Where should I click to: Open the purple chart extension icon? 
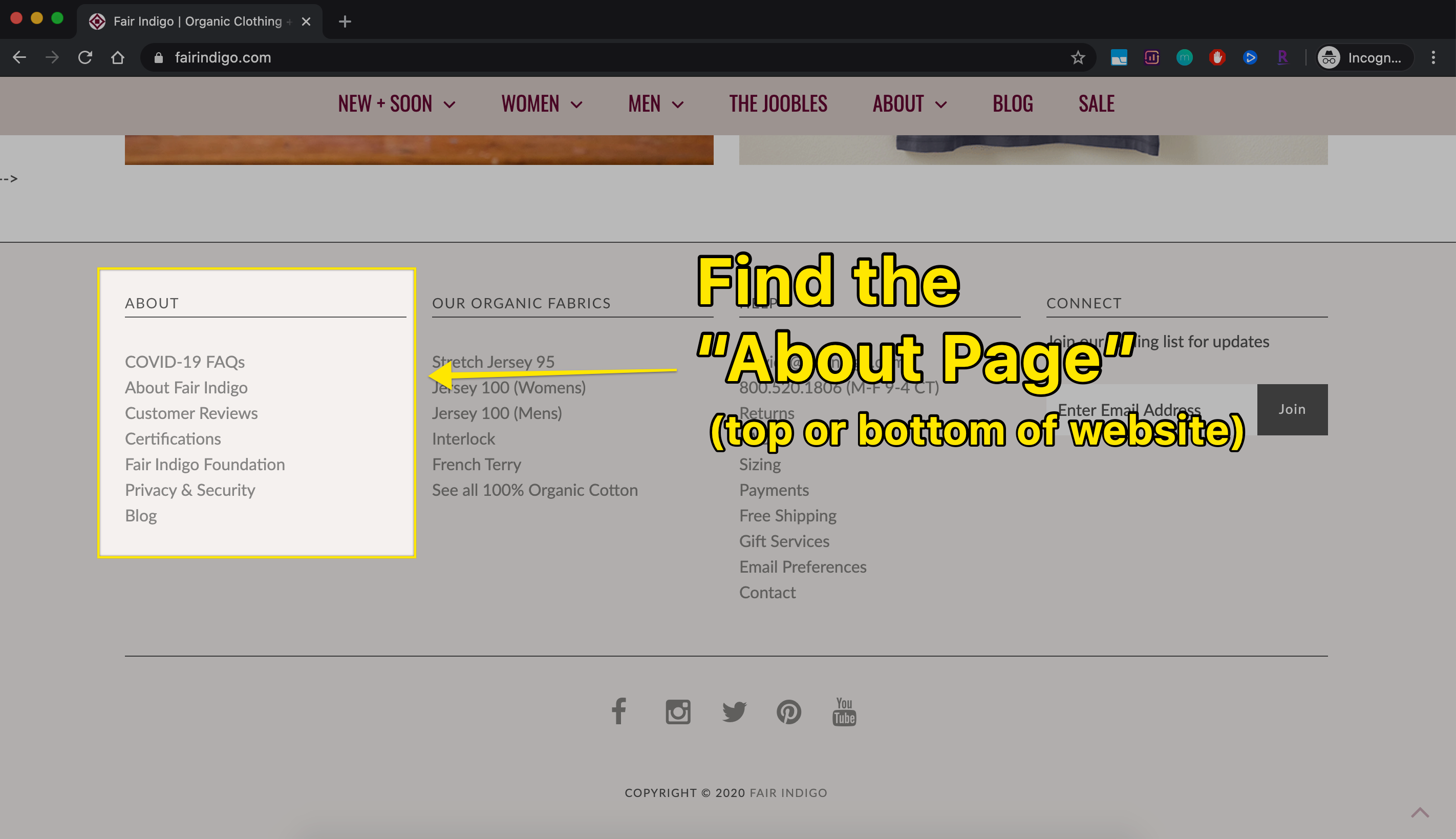tap(1151, 57)
